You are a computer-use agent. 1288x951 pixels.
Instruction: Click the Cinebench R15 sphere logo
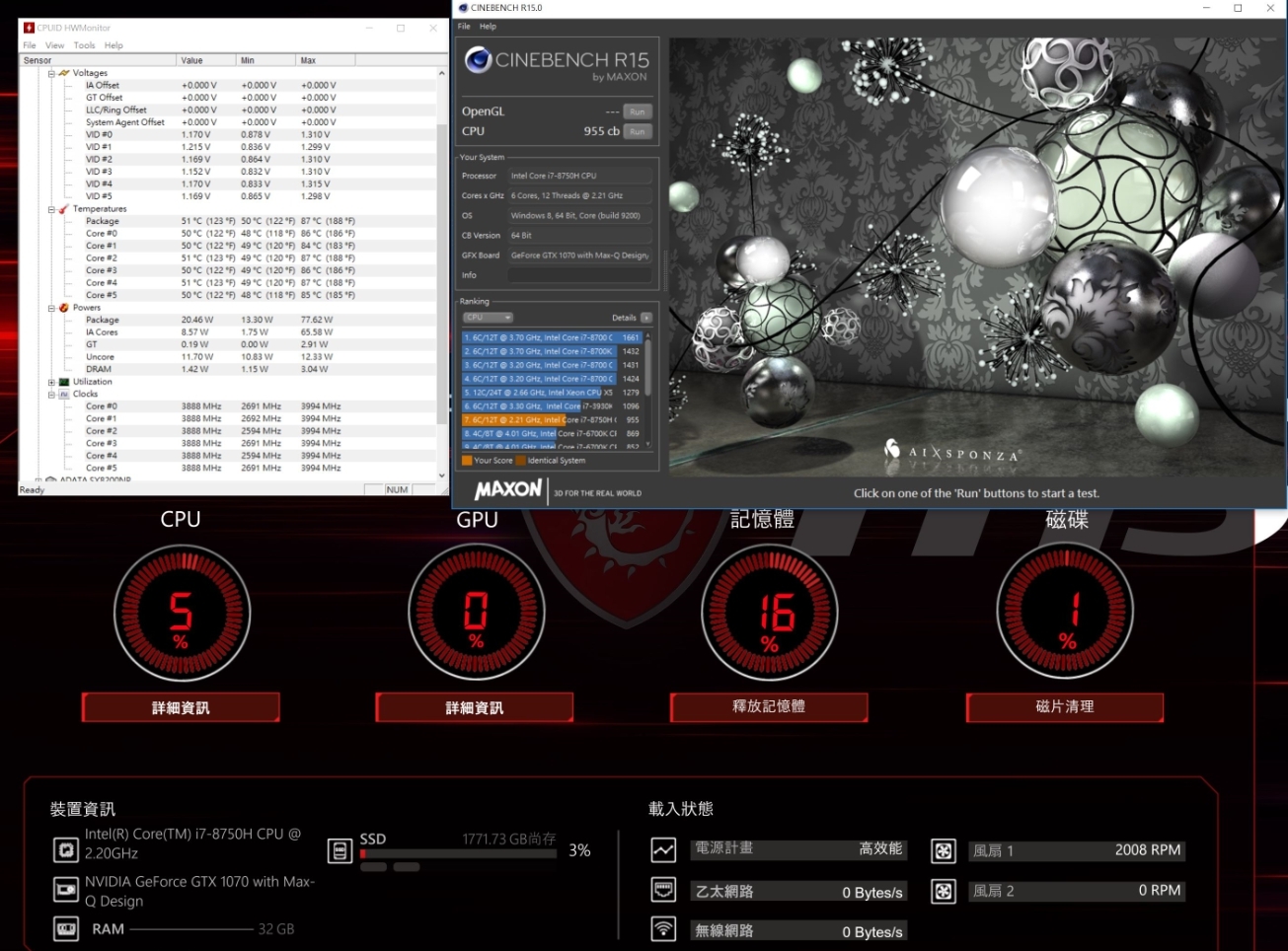(478, 61)
